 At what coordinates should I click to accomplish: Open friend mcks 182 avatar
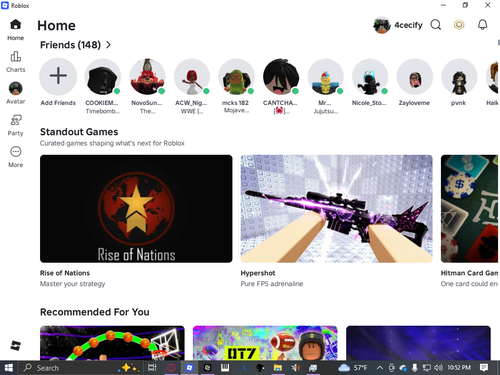pyautogui.click(x=236, y=77)
